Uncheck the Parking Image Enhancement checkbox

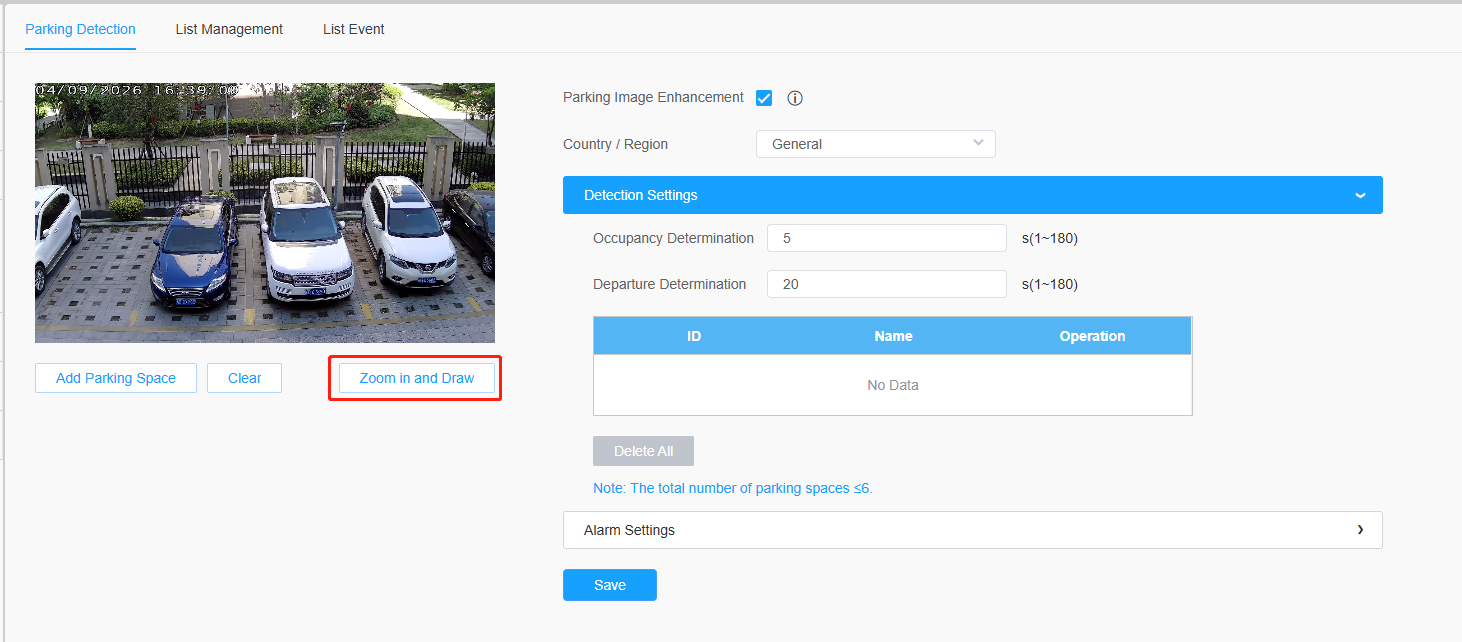(x=764, y=98)
